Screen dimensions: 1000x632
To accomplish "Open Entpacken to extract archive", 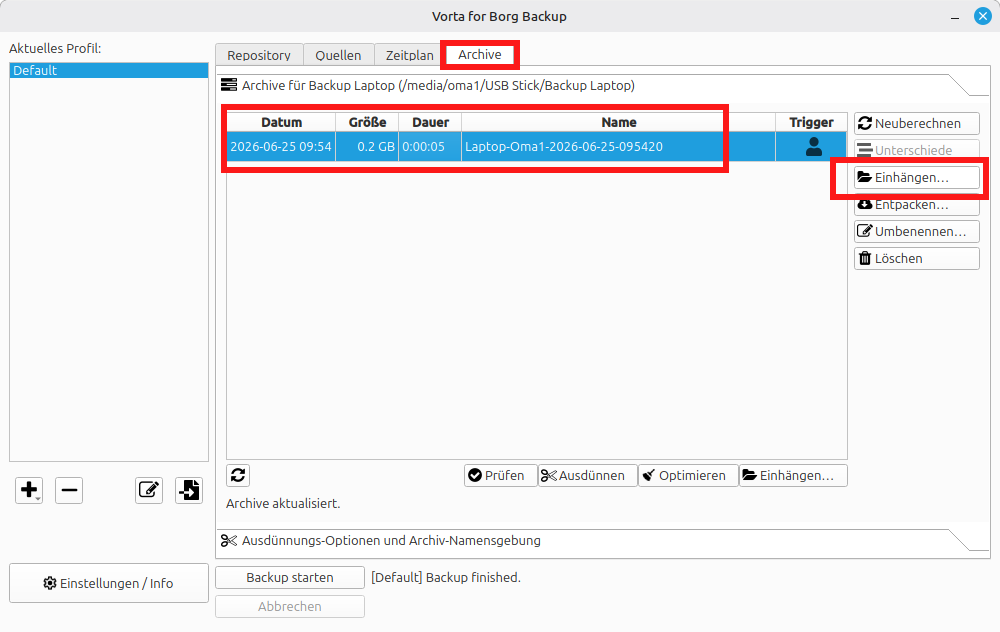I will tap(916, 205).
